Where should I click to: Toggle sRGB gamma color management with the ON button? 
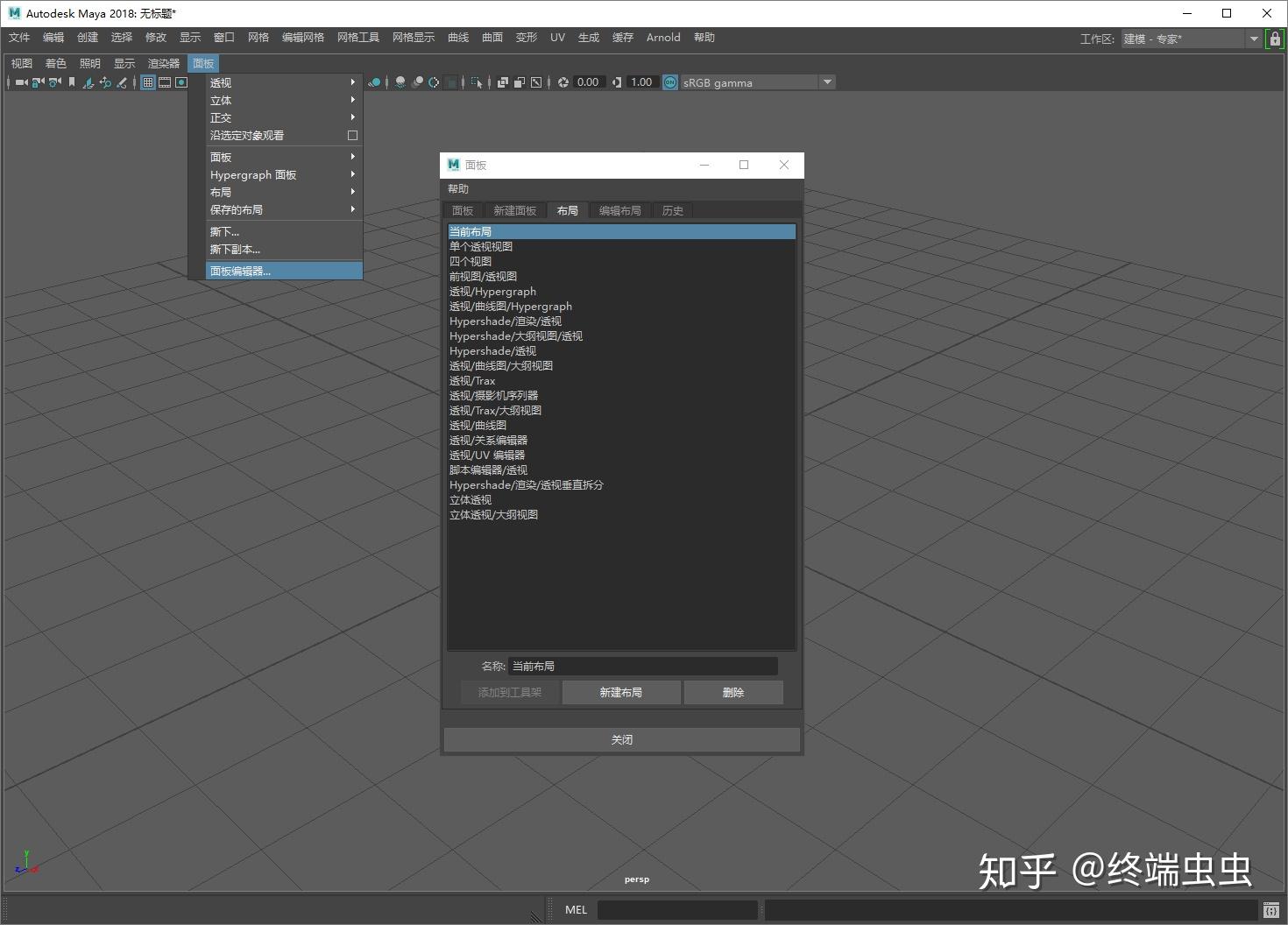click(x=669, y=81)
